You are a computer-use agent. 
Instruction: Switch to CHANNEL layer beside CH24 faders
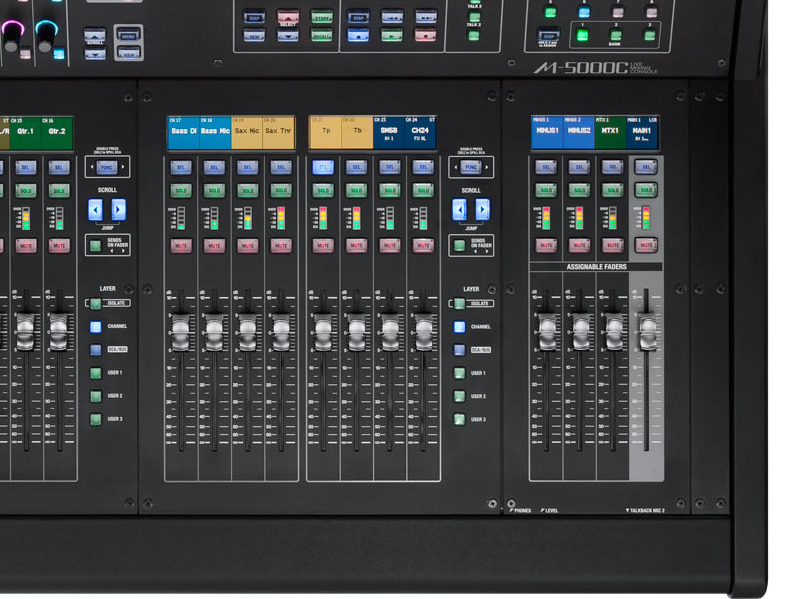click(460, 326)
